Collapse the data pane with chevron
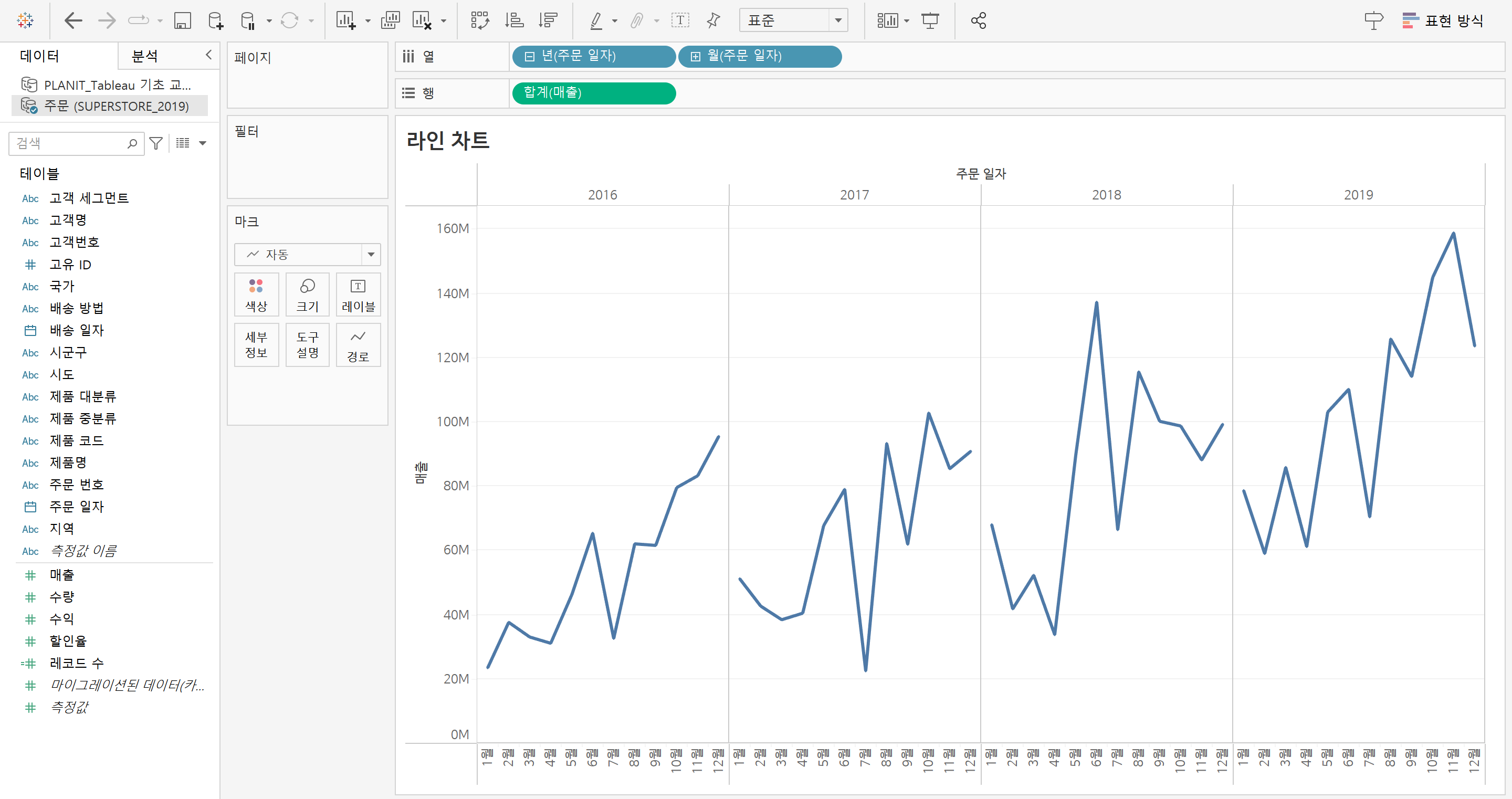This screenshot has width=1512, height=799. [x=208, y=55]
